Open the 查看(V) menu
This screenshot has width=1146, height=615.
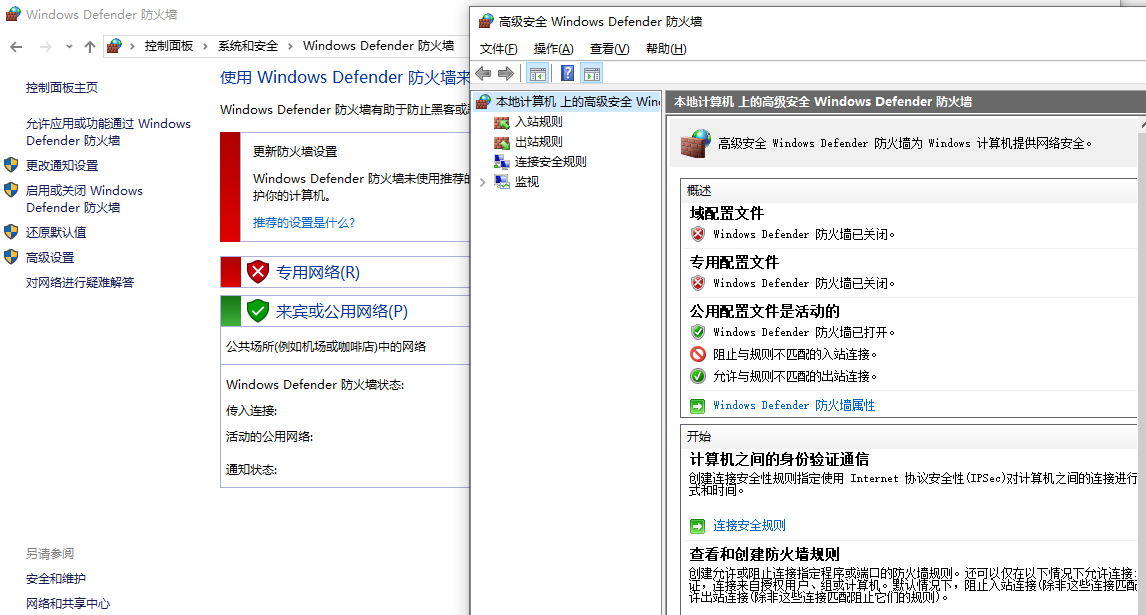pos(610,49)
